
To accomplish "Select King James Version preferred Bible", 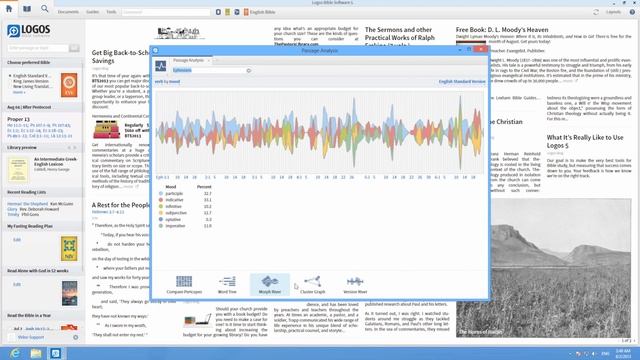I will [x=31, y=81].
